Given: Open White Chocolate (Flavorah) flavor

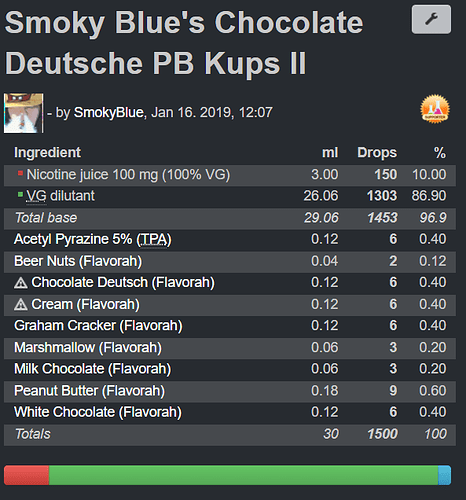Looking at the screenshot, I should 98,412.
